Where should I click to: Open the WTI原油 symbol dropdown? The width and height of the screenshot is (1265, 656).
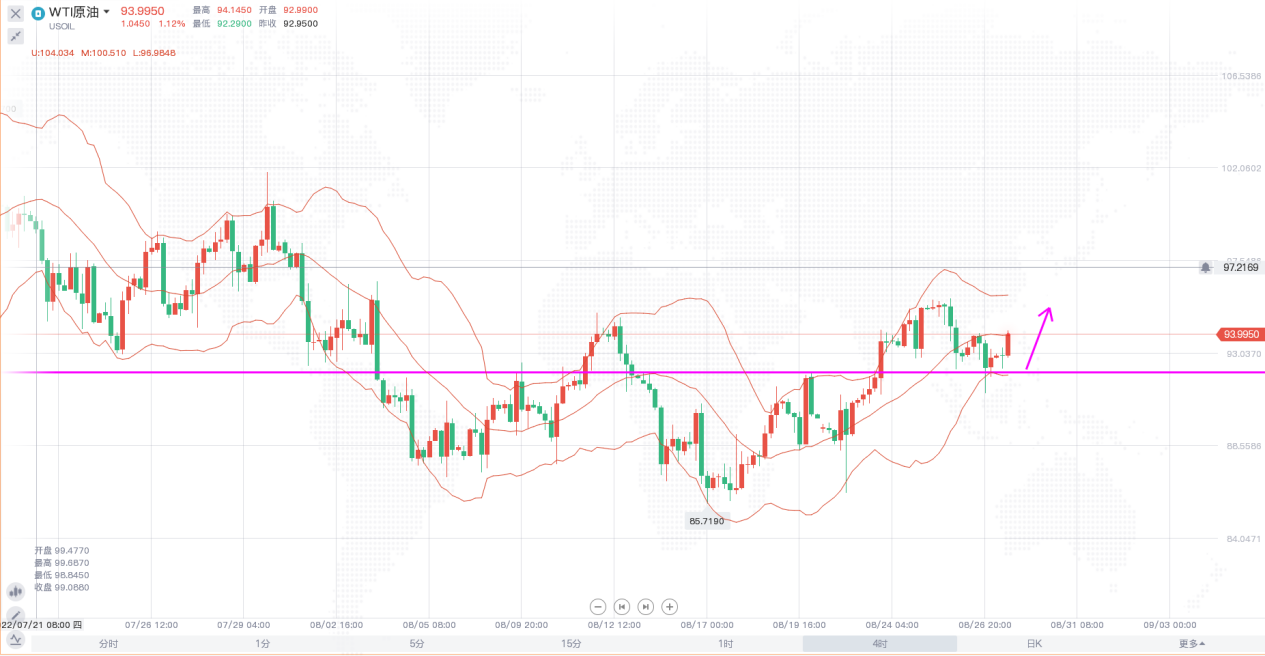coord(106,13)
